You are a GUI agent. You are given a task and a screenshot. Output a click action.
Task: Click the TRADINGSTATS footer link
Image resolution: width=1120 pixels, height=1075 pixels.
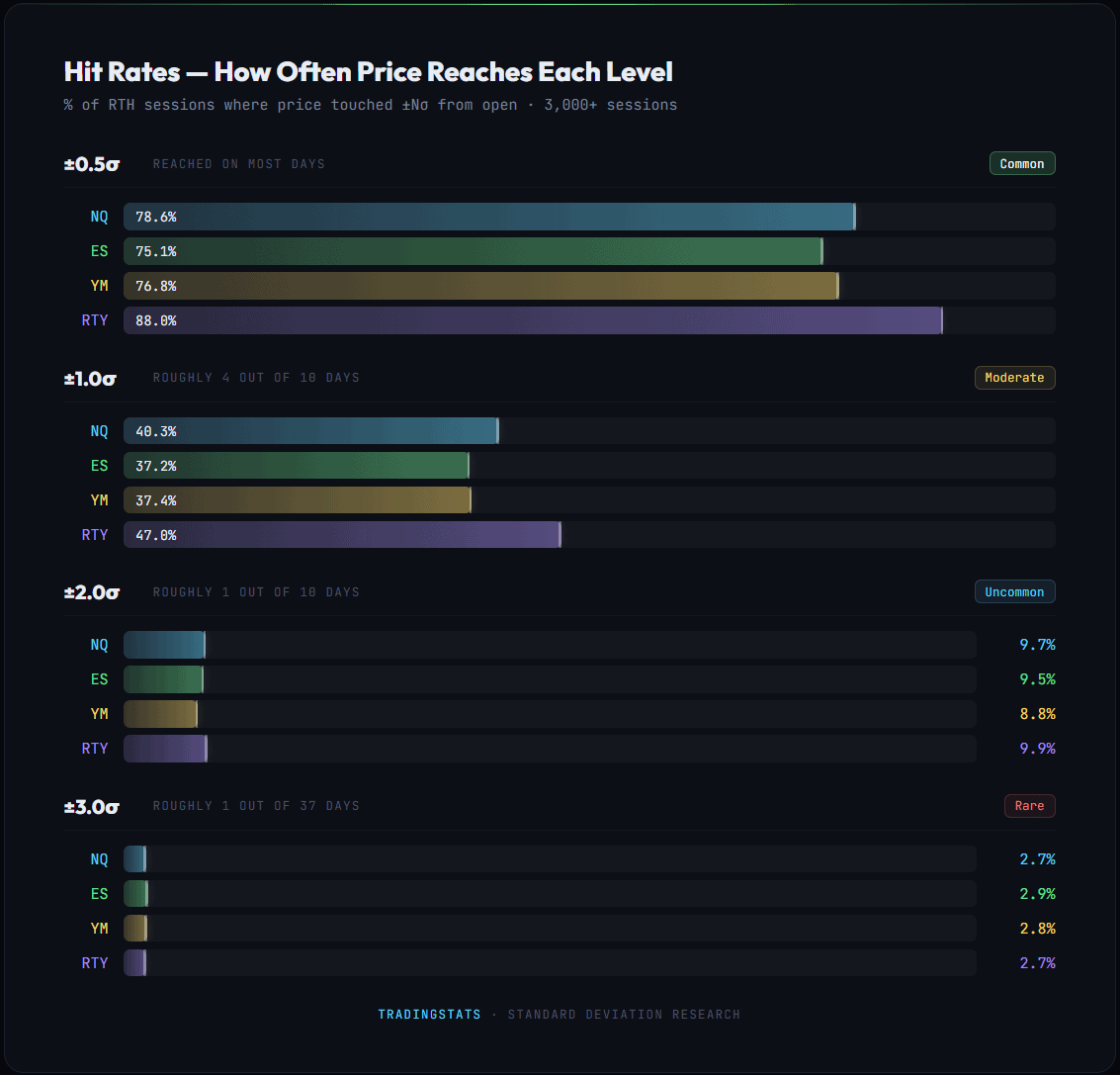click(x=429, y=1014)
